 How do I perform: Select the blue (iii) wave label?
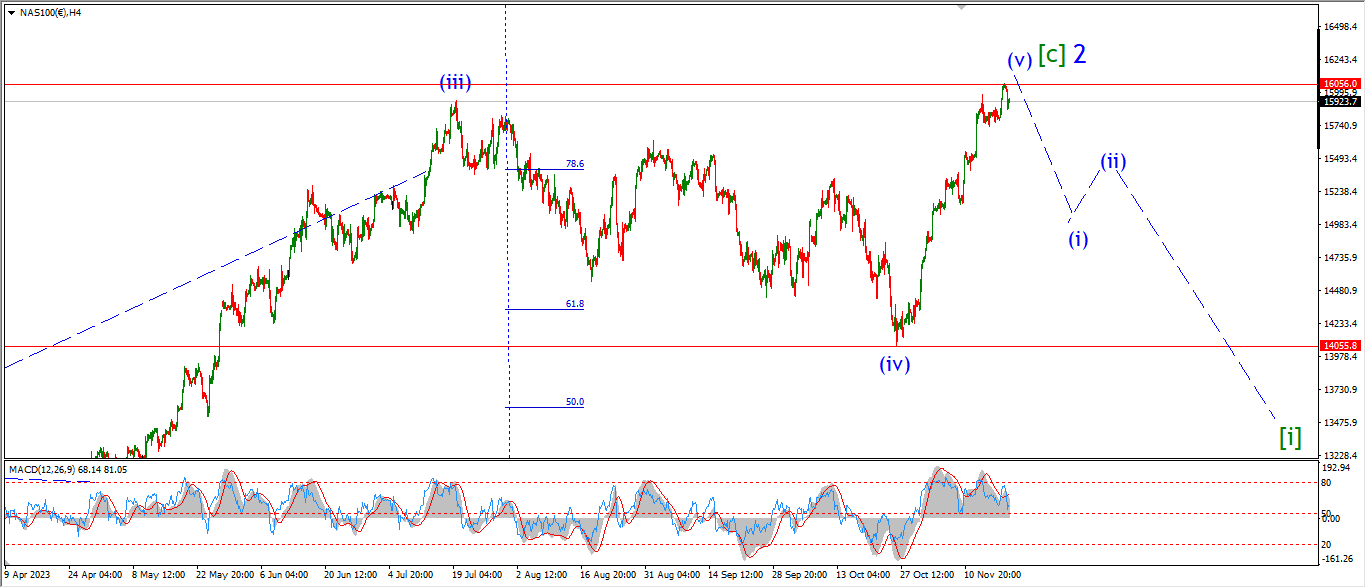(455, 83)
